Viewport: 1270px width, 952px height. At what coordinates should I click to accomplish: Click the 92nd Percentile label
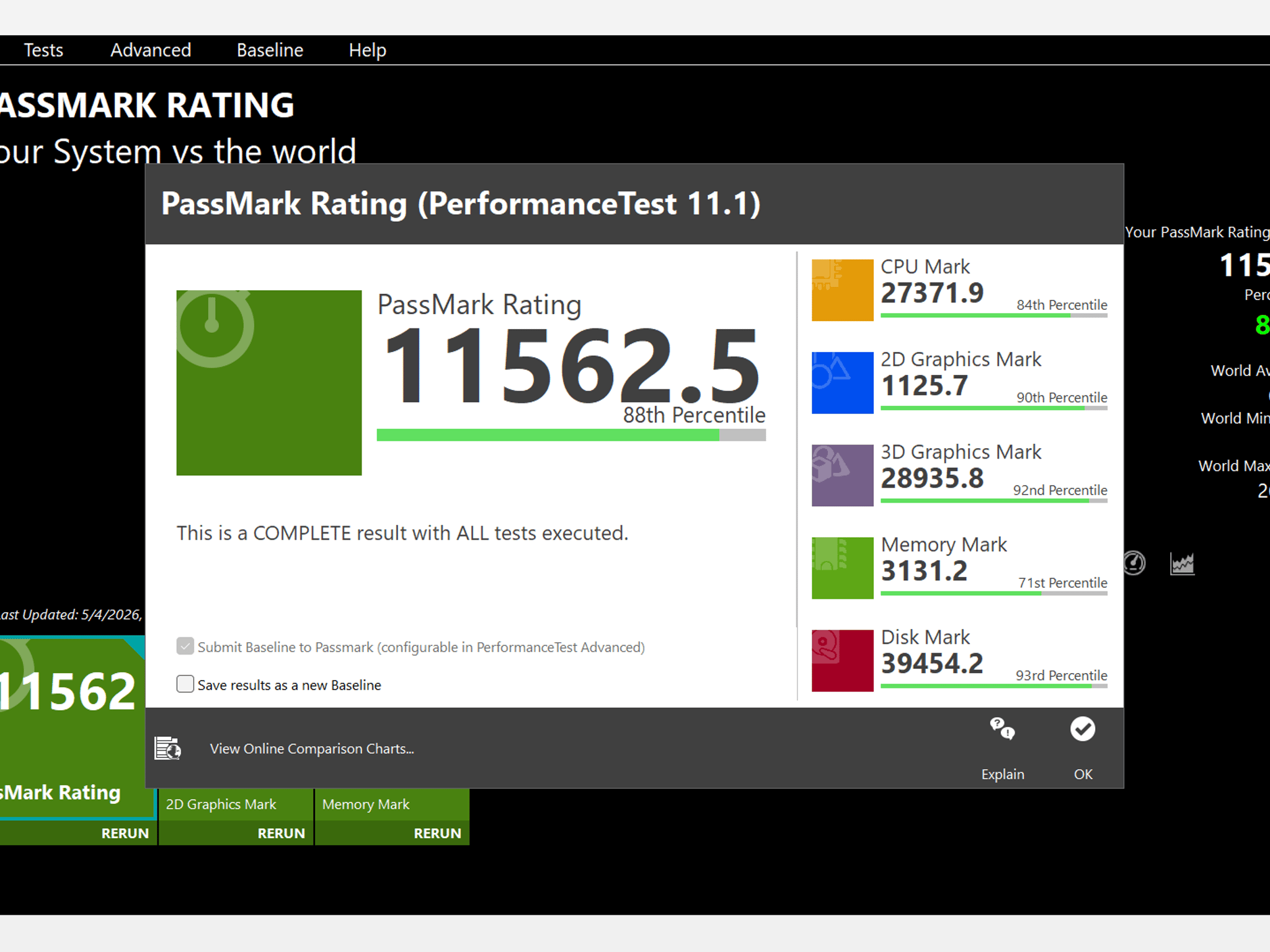coord(1060,490)
